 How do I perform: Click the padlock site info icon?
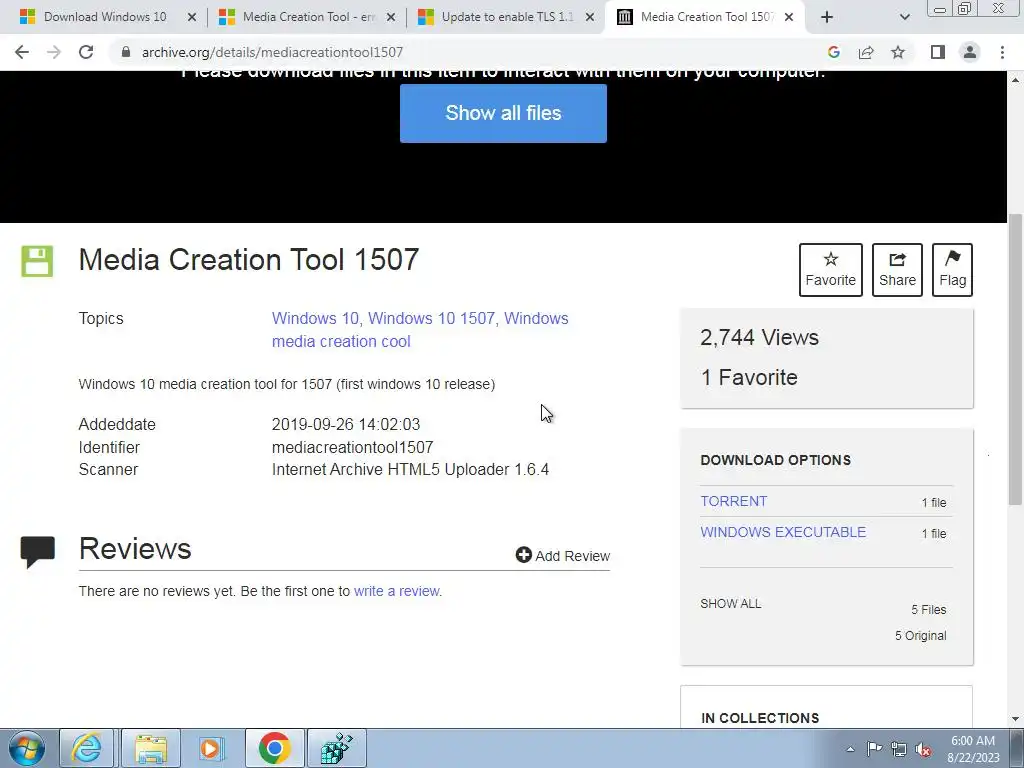126,52
